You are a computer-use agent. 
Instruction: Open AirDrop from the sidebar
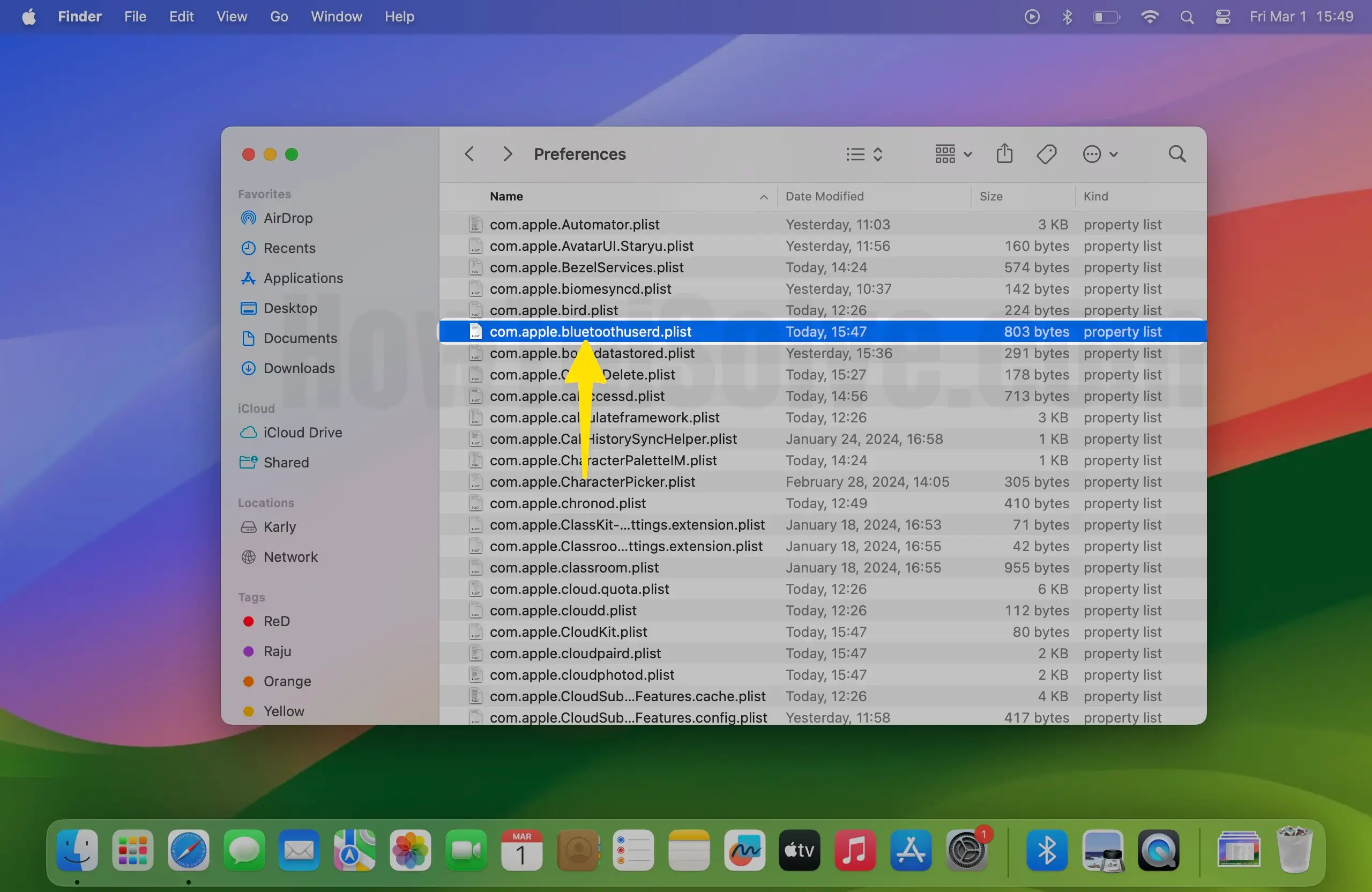288,218
